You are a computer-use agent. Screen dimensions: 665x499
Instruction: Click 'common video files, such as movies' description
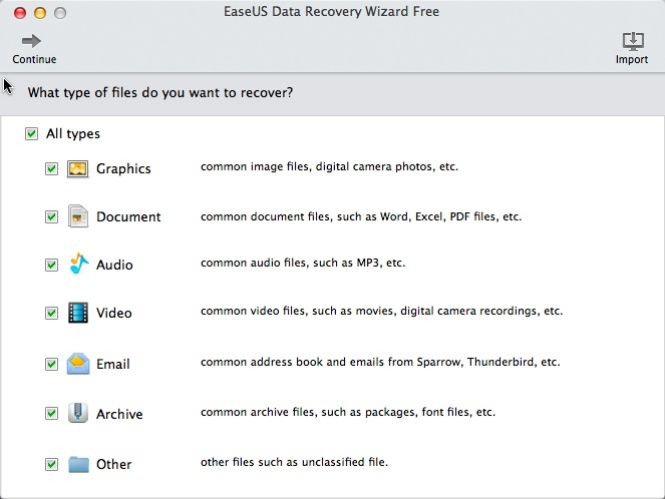[x=382, y=311]
